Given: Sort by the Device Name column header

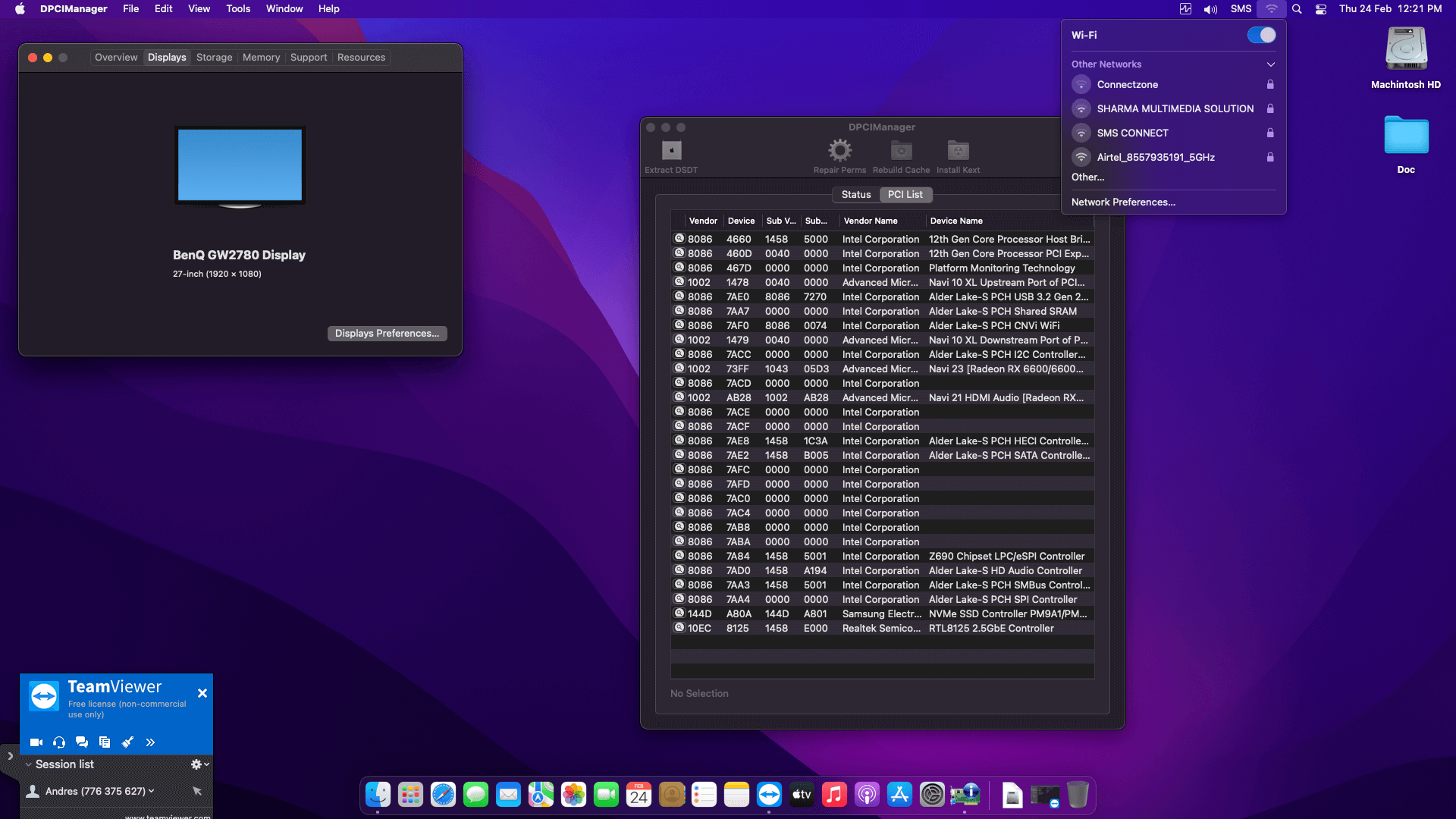Looking at the screenshot, I should 1010,221.
